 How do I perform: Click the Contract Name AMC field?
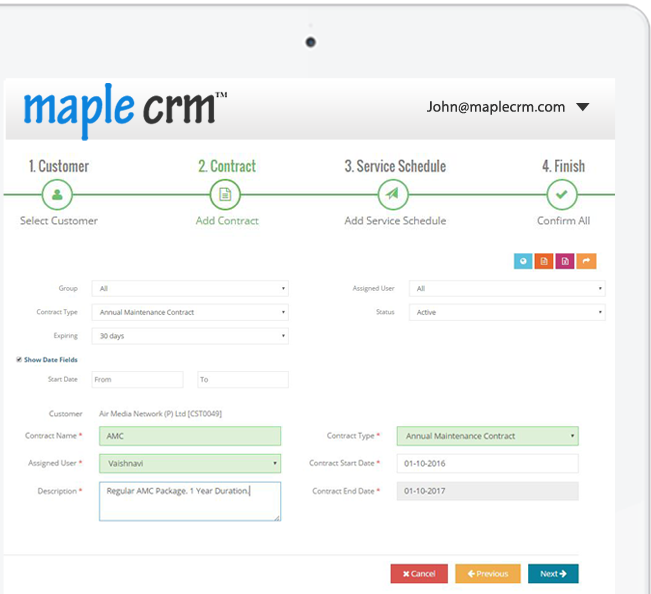click(190, 436)
